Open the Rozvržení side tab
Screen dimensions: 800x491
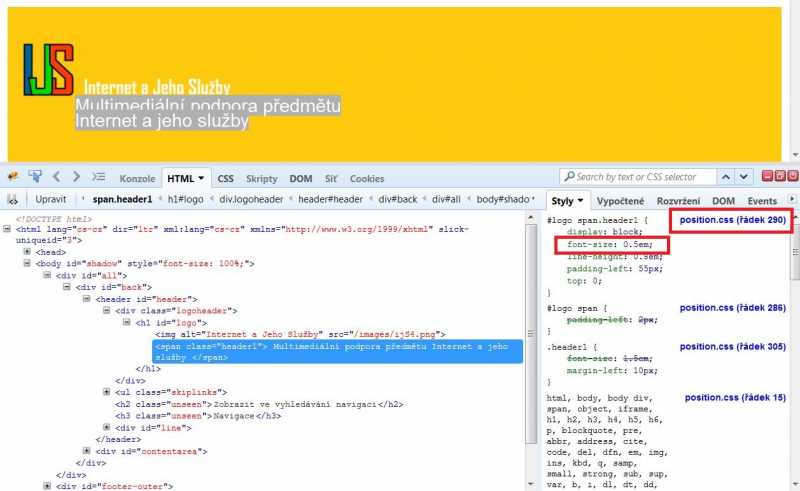point(678,201)
